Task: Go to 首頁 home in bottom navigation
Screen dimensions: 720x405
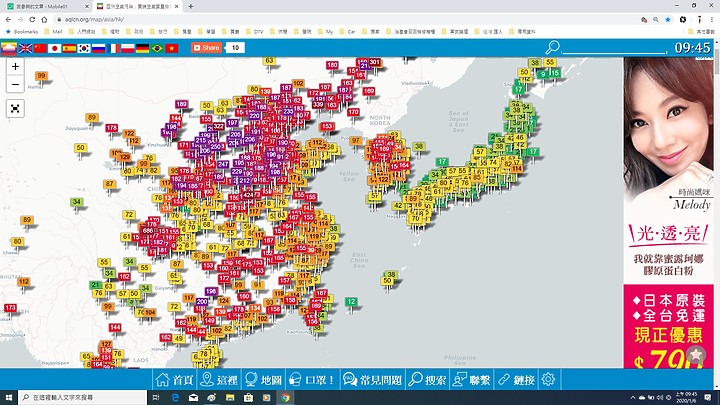Action: coord(171,380)
